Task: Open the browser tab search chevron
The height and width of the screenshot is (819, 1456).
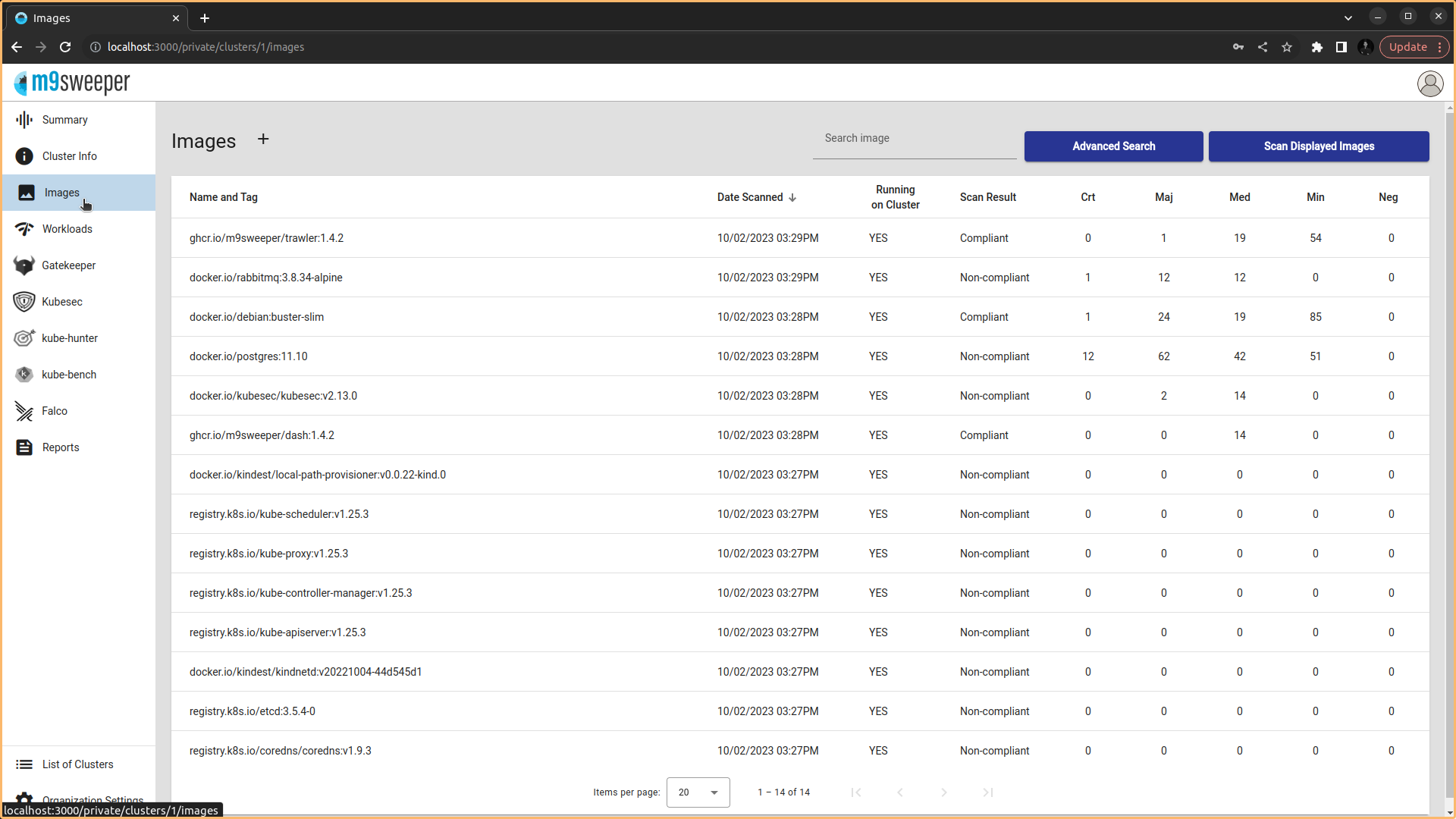Action: tap(1348, 17)
